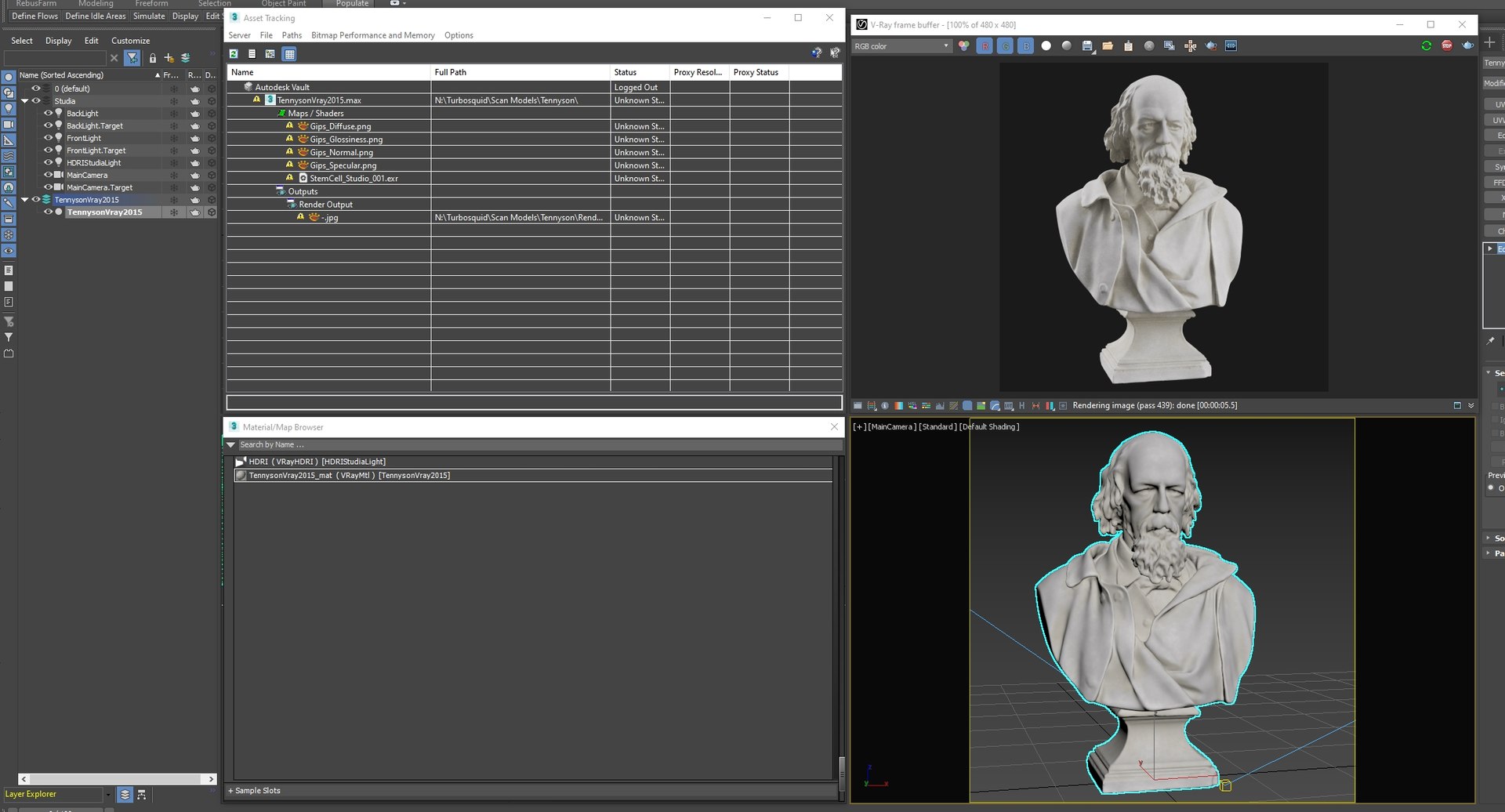Open the Paths menu in Asset Tracking
Screen dimensions: 1505x812
pyautogui.click(x=292, y=35)
